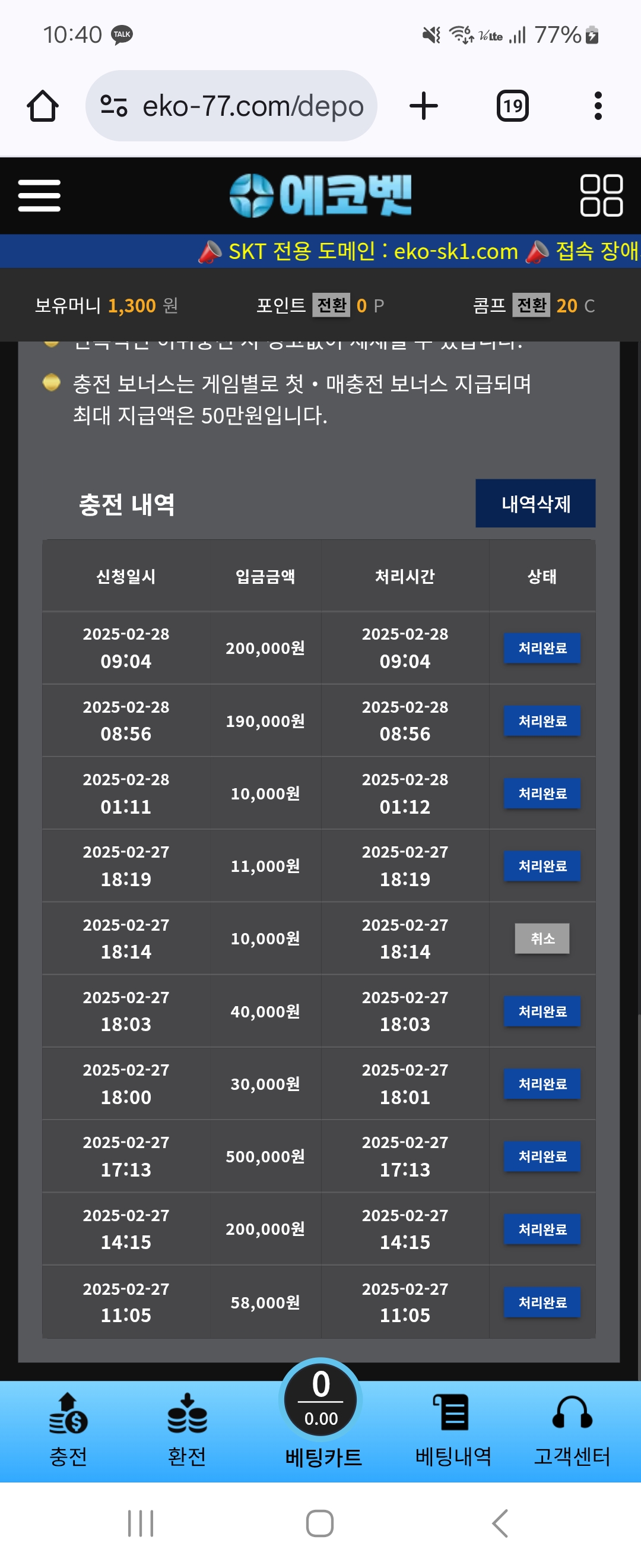The width and height of the screenshot is (641, 1568).
Task: Open the hamburger side menu
Action: point(40,195)
